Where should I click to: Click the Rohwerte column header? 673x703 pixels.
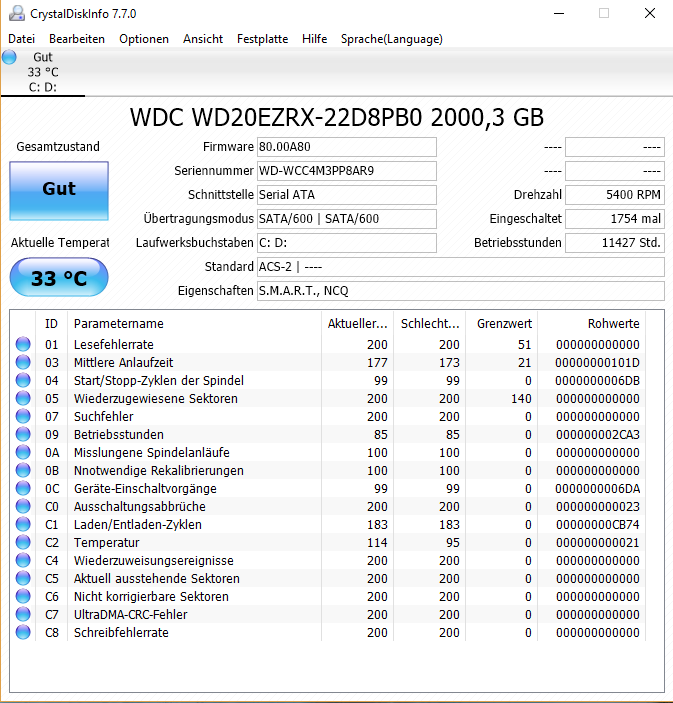pyautogui.click(x=591, y=324)
